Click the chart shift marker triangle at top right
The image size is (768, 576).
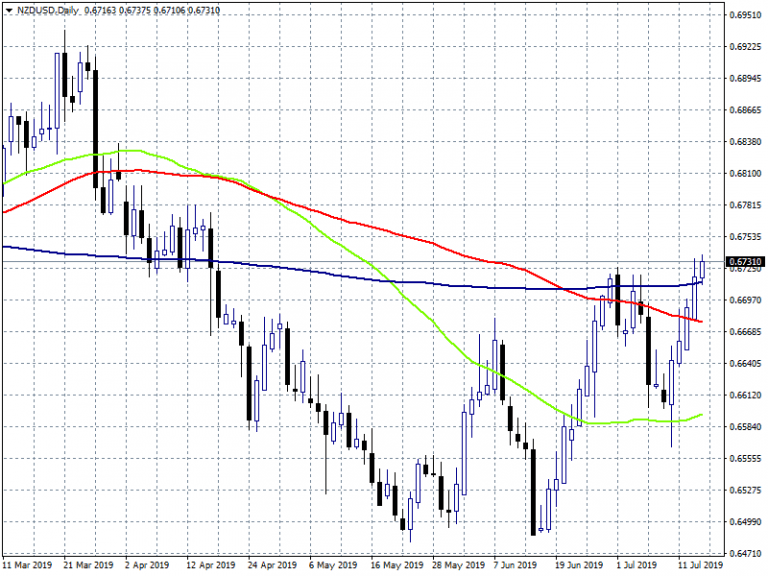(x=712, y=11)
